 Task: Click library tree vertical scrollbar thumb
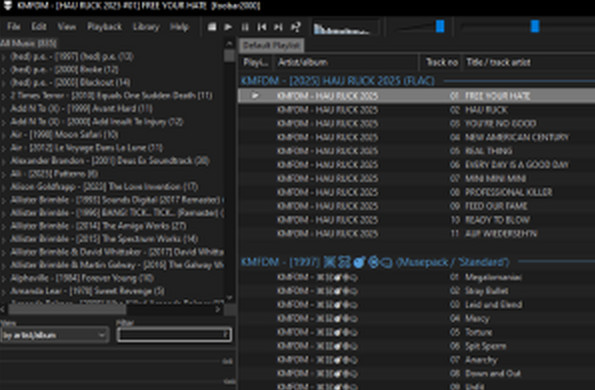pos(229,56)
